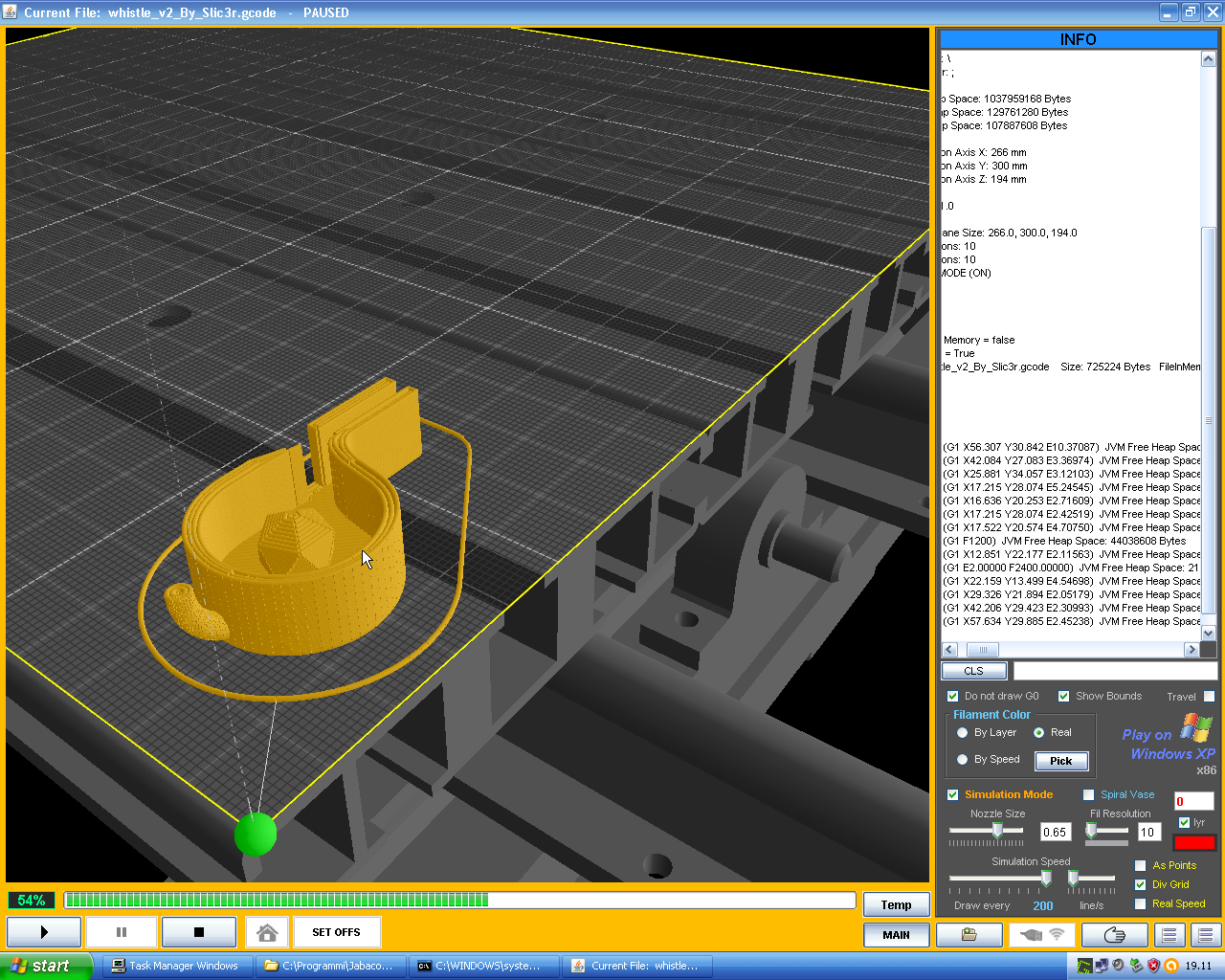The width and height of the screenshot is (1225, 980).
Task: Switch to the MAIN panel
Action: pyautogui.click(x=896, y=935)
